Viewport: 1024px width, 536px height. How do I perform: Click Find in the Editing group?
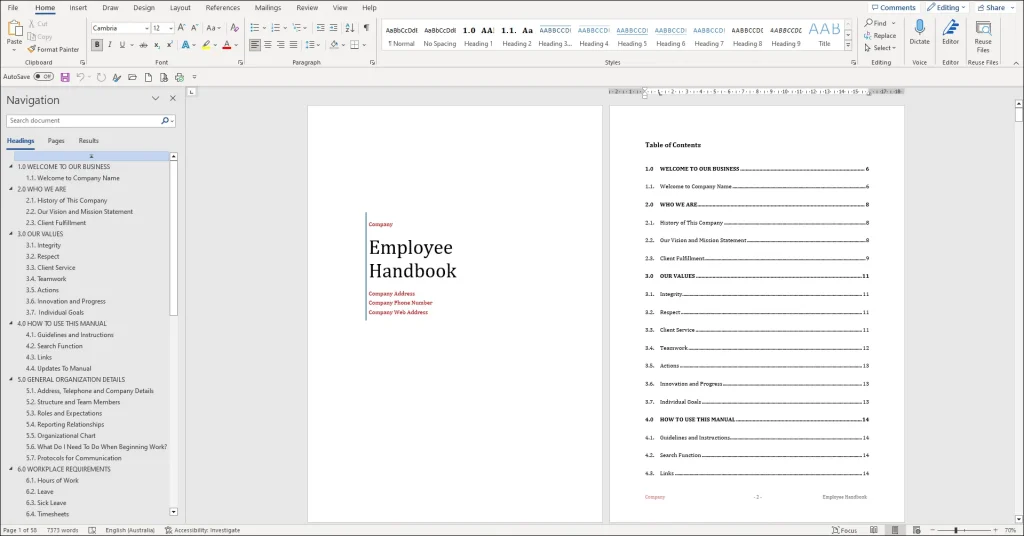click(x=876, y=24)
